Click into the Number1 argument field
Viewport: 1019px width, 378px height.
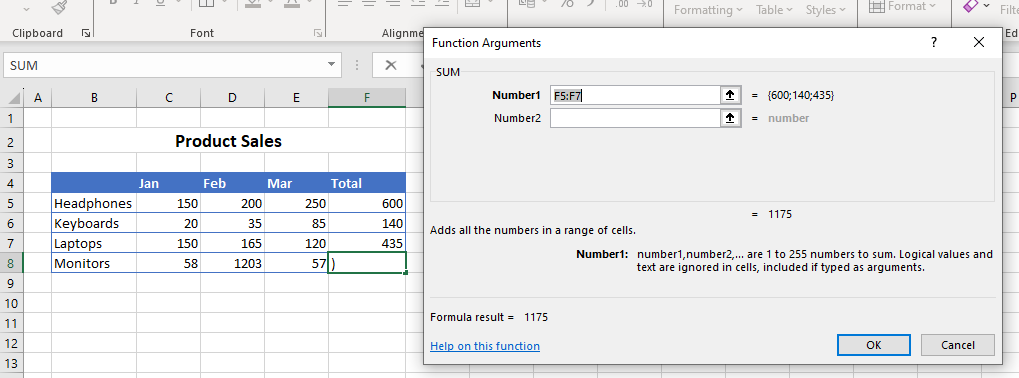[635, 95]
